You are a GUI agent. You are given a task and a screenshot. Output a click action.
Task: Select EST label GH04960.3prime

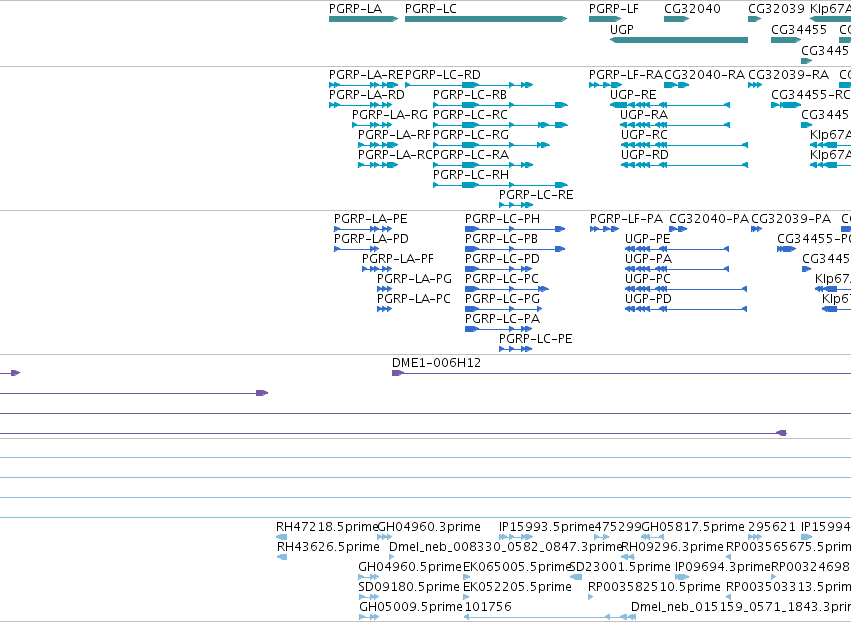[x=429, y=527]
